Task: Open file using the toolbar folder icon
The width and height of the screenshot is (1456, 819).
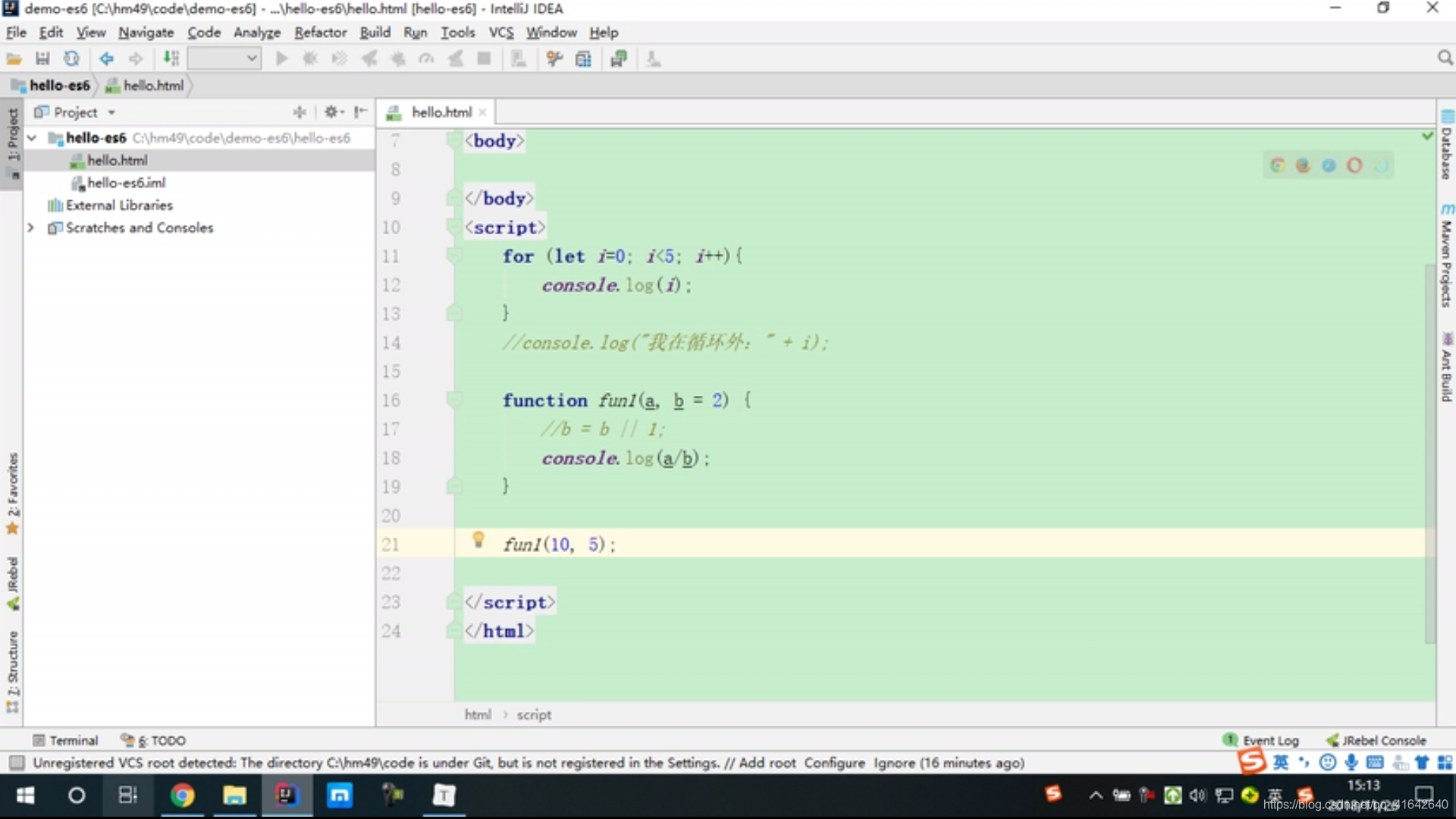Action: coord(14,59)
